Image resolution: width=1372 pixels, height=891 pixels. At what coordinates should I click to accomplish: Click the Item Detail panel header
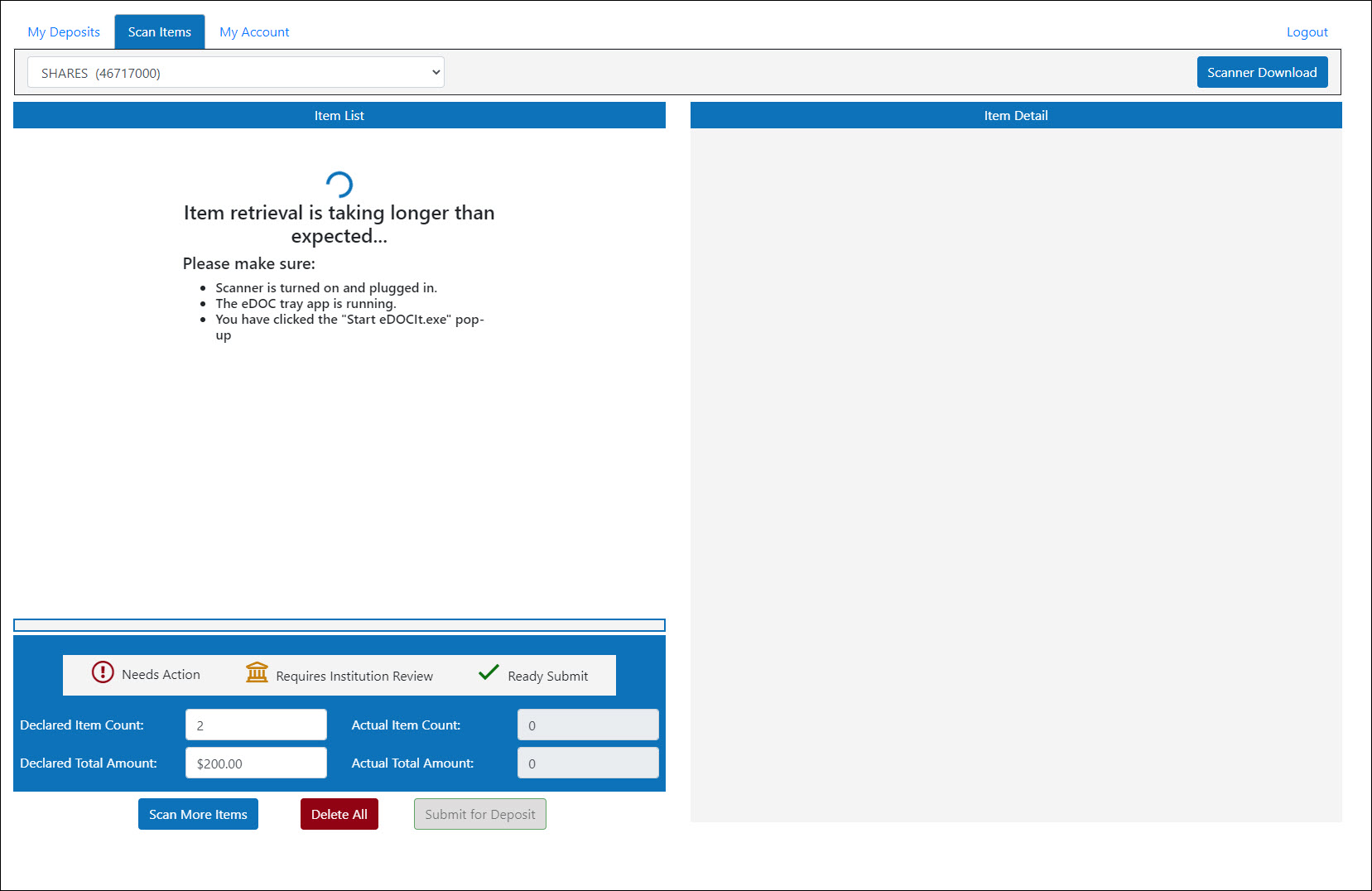[x=1016, y=116]
